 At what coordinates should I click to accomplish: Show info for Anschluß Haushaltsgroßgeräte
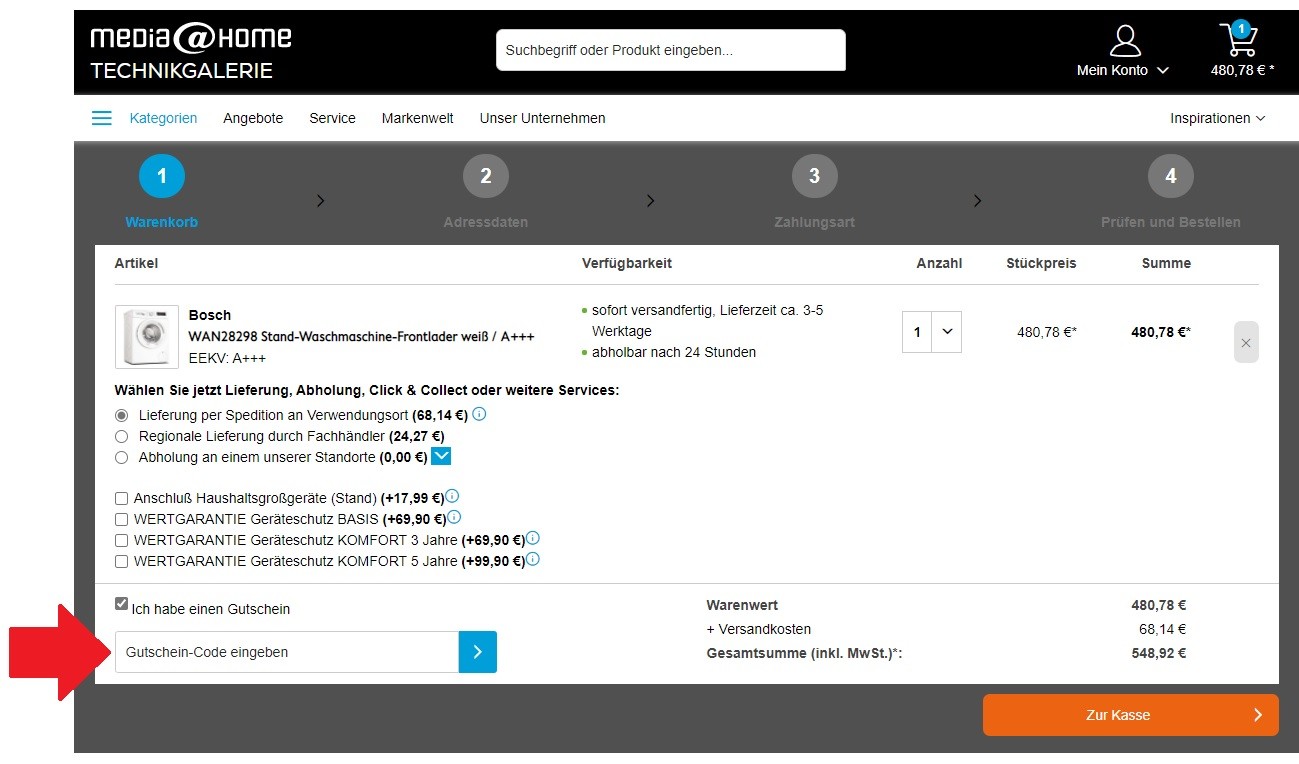click(452, 496)
